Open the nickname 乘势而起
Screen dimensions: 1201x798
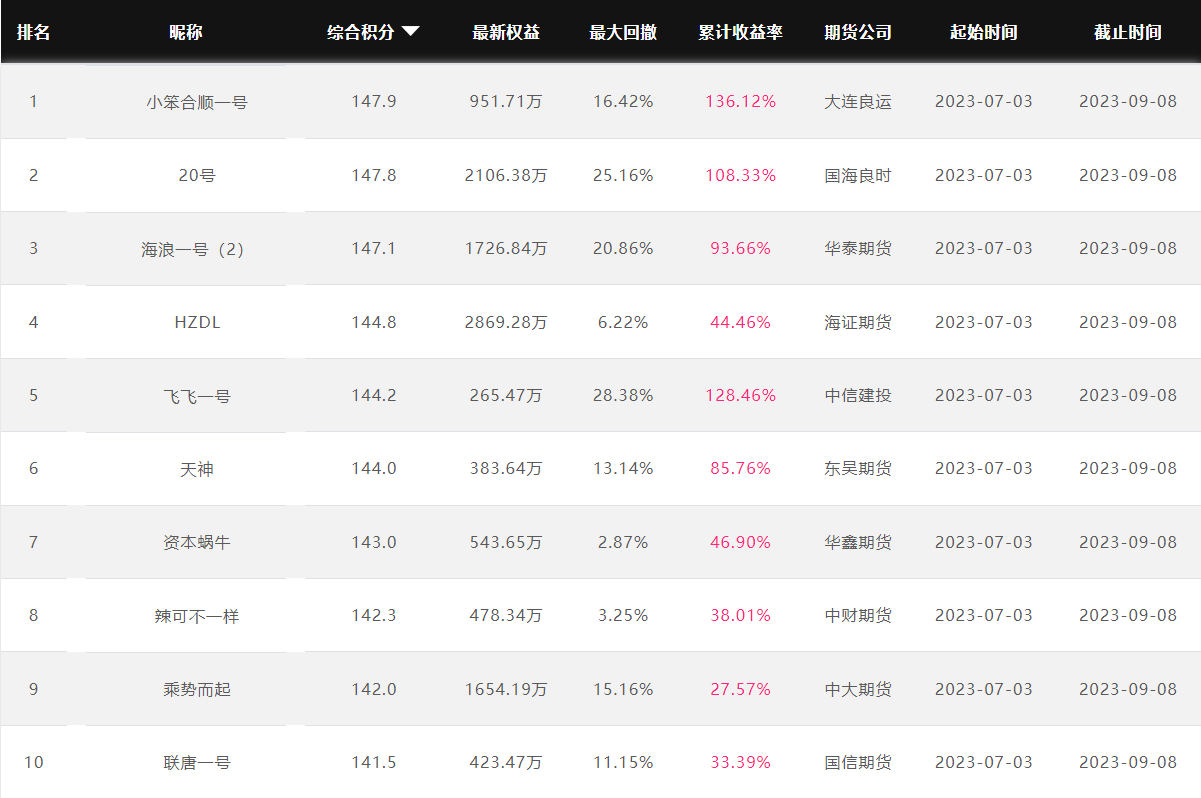(x=197, y=689)
